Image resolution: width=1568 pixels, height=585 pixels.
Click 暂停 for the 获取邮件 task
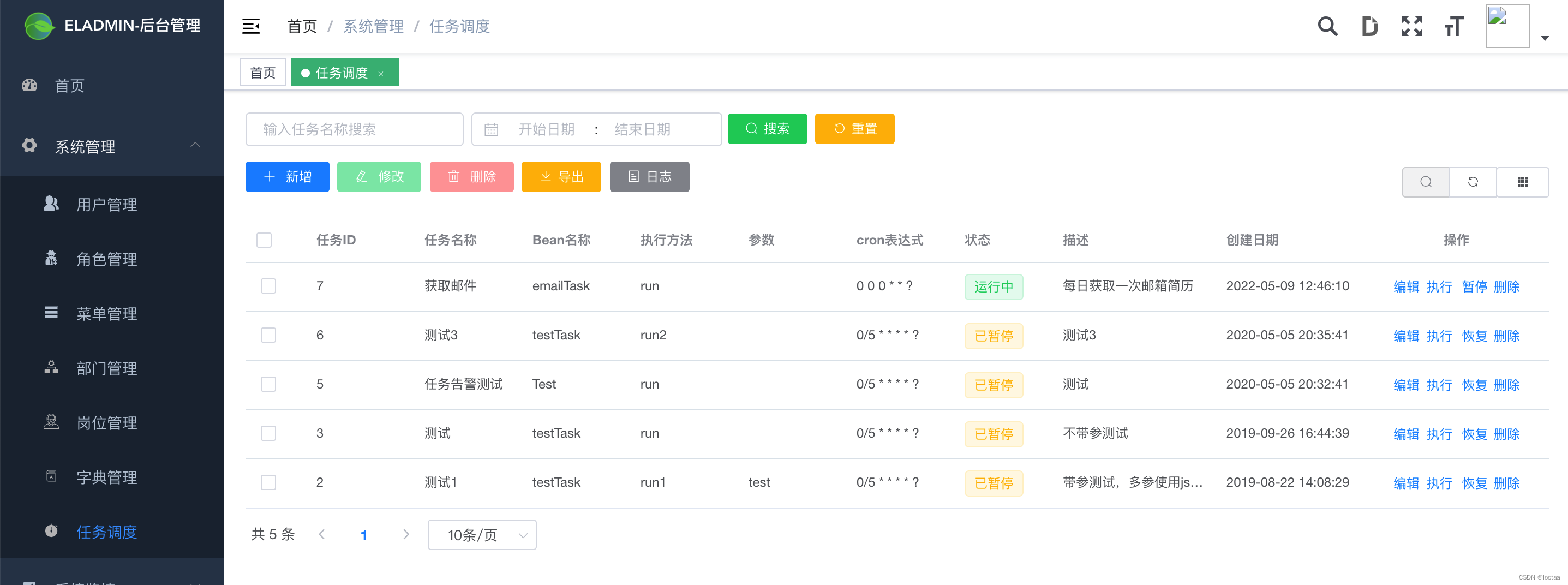click(1474, 286)
